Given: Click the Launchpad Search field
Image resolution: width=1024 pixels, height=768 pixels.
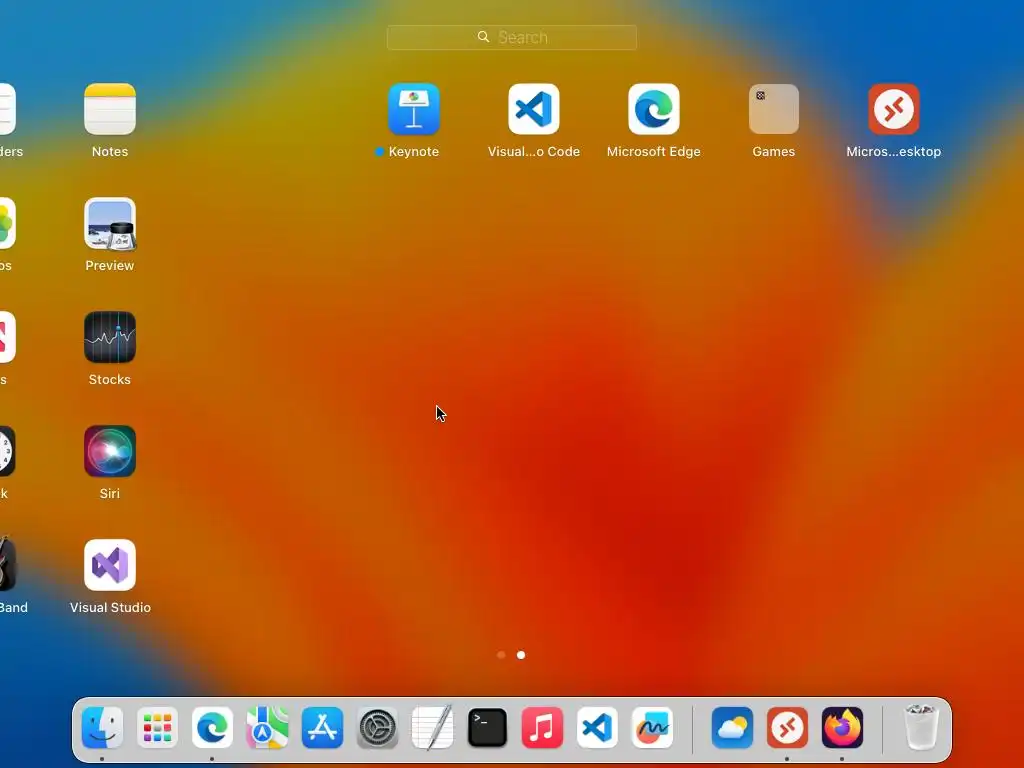Looking at the screenshot, I should [512, 37].
